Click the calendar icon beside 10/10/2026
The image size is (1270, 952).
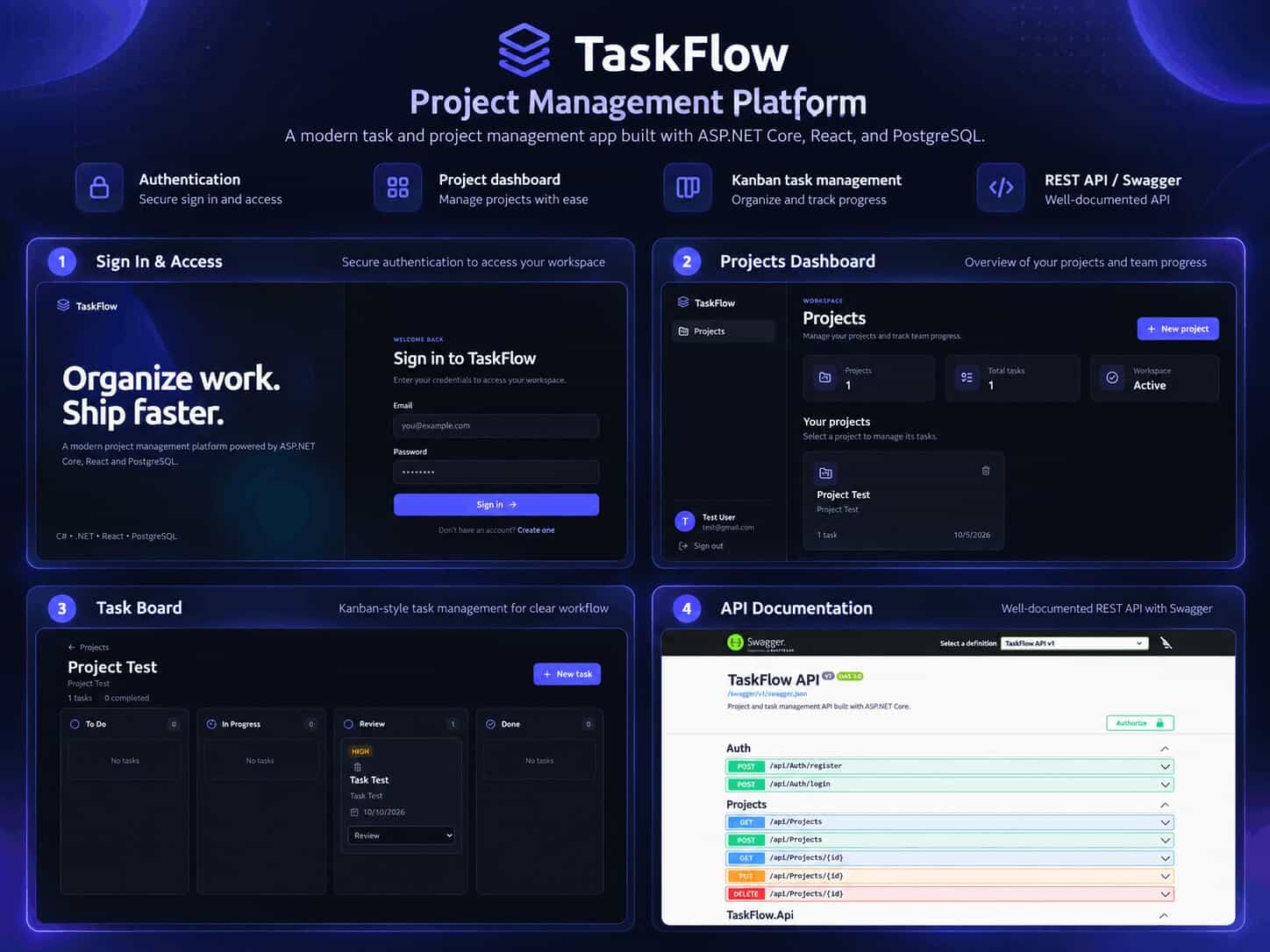(x=354, y=812)
